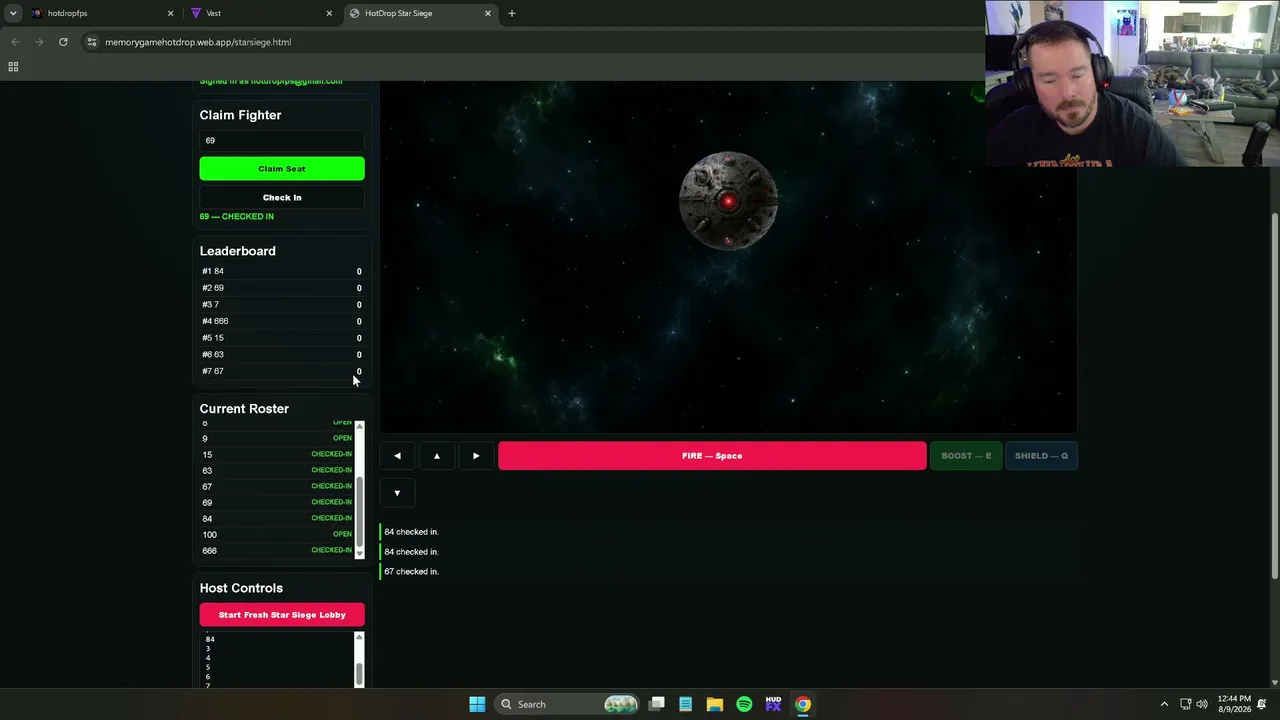Steer right with the right arrow control
The height and width of the screenshot is (720, 1280).
tap(476, 456)
